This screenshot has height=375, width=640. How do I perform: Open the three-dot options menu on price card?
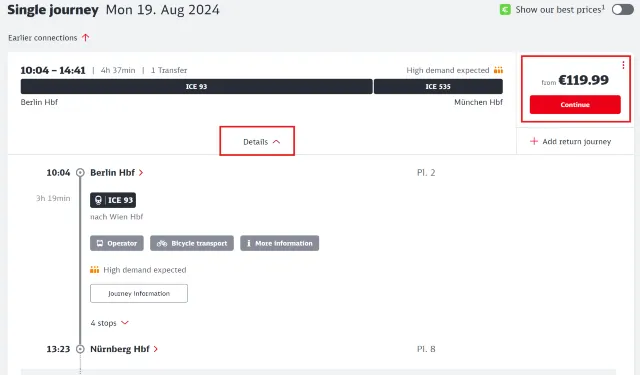(623, 65)
